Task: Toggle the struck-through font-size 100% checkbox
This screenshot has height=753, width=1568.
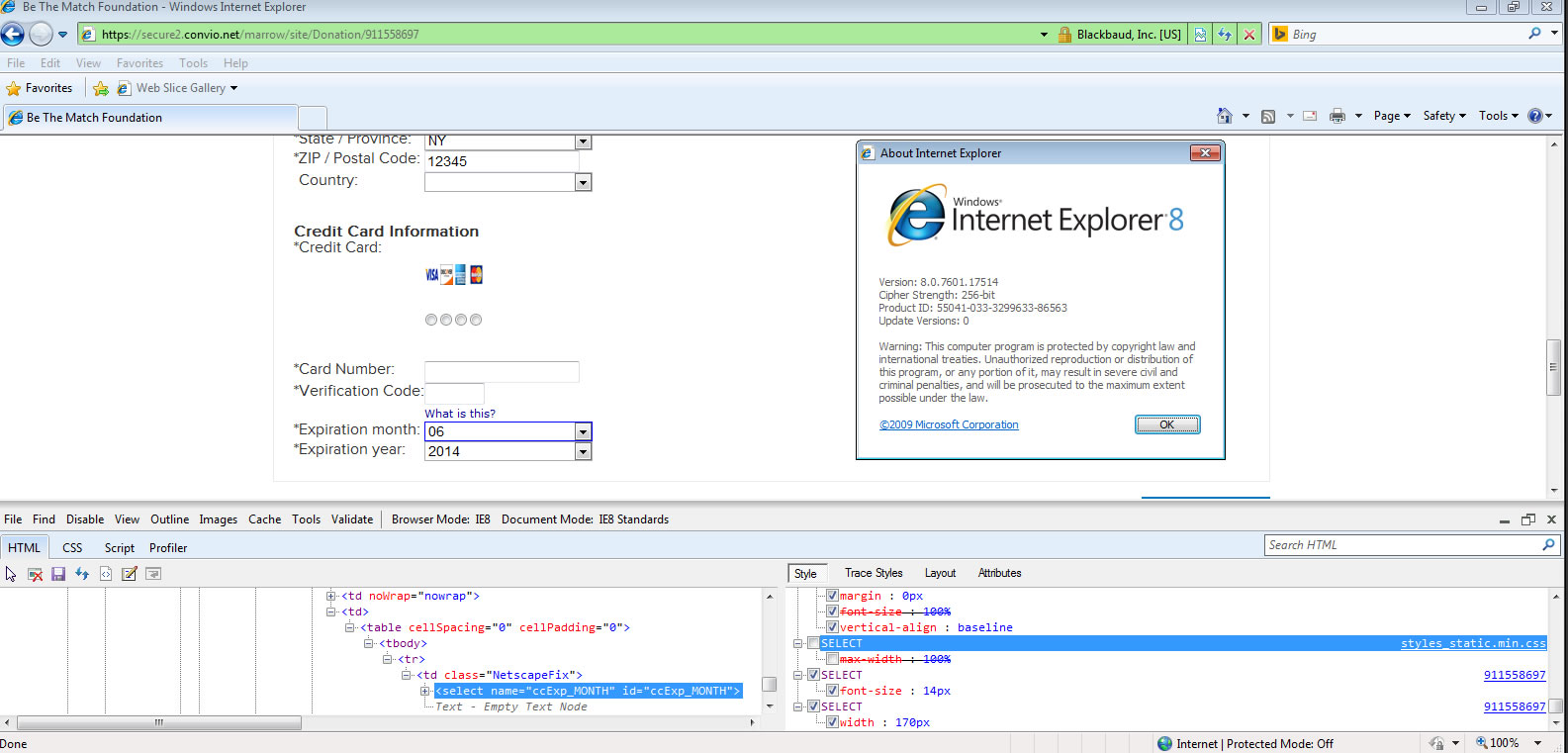Action: point(832,612)
